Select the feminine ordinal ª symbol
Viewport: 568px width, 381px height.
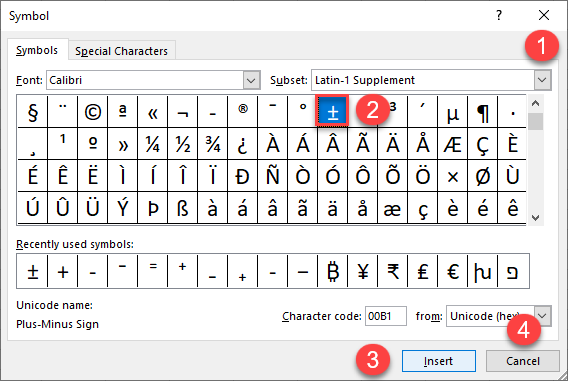click(123, 112)
